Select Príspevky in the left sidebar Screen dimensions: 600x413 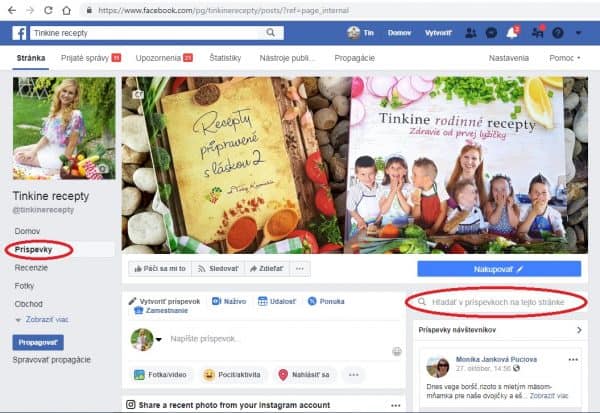point(33,250)
